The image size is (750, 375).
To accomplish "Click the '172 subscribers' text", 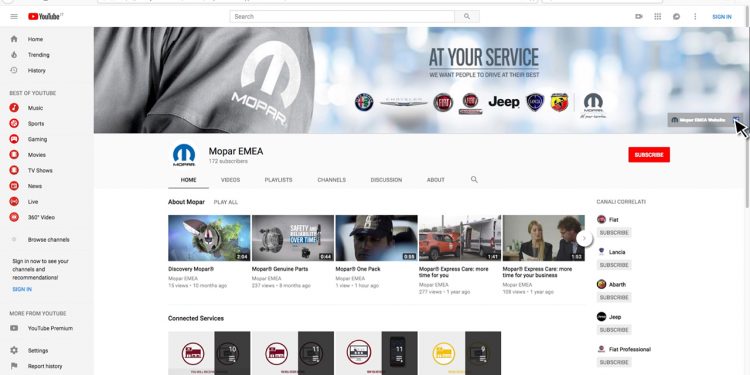I will (x=228, y=162).
